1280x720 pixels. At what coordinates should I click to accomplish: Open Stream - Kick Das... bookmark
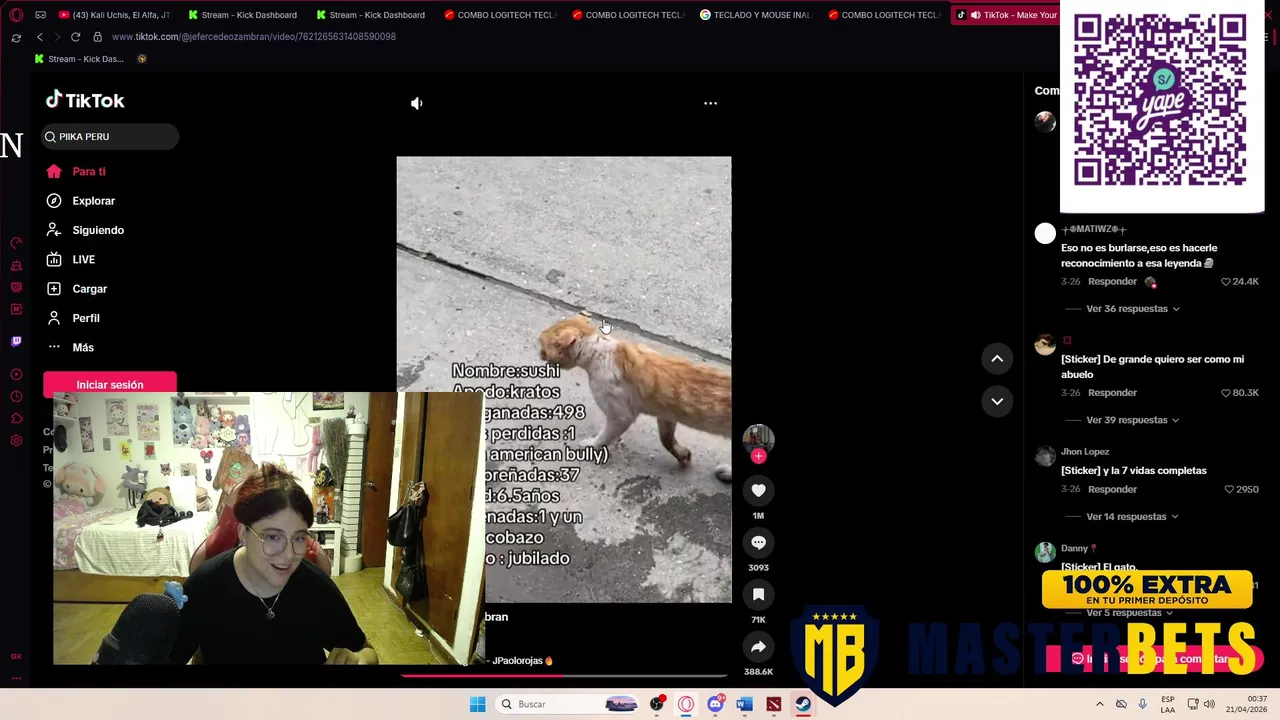coord(79,59)
